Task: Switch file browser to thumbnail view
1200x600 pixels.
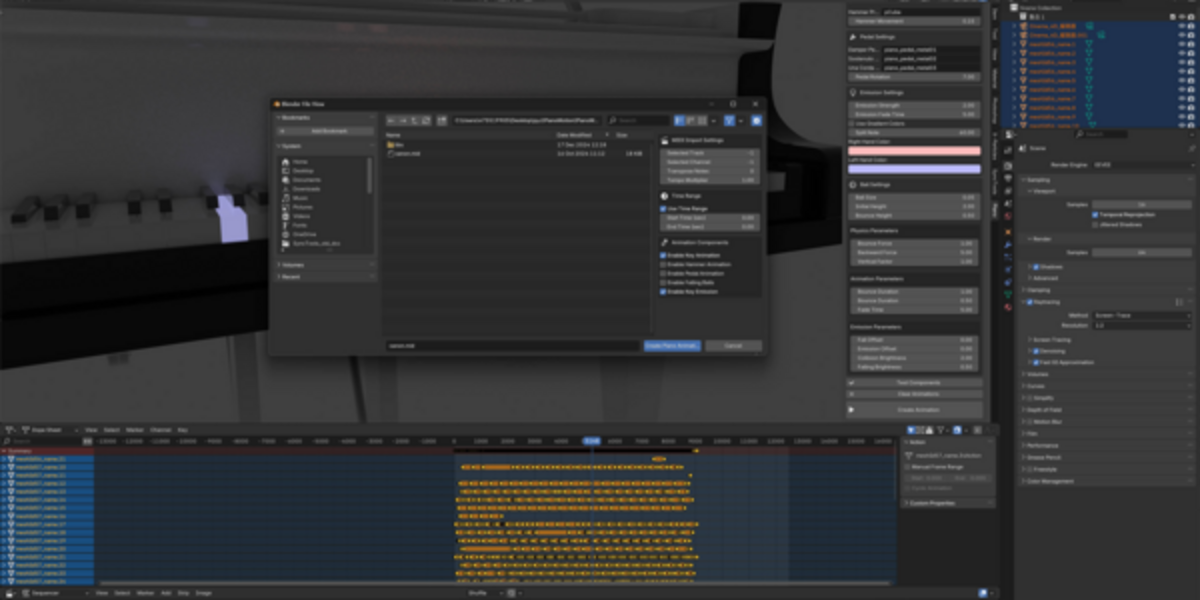Action: (703, 120)
